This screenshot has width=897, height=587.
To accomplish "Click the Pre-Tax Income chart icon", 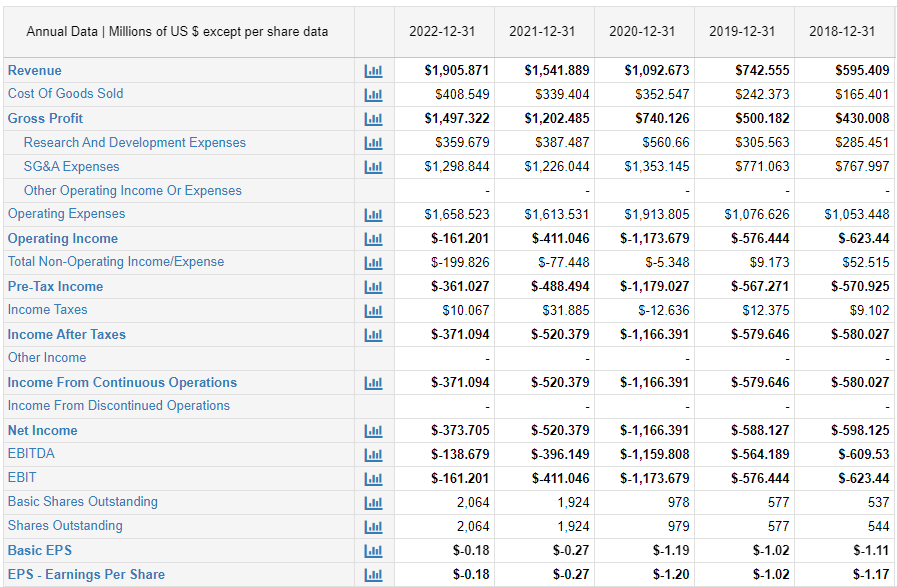I will coord(374,287).
